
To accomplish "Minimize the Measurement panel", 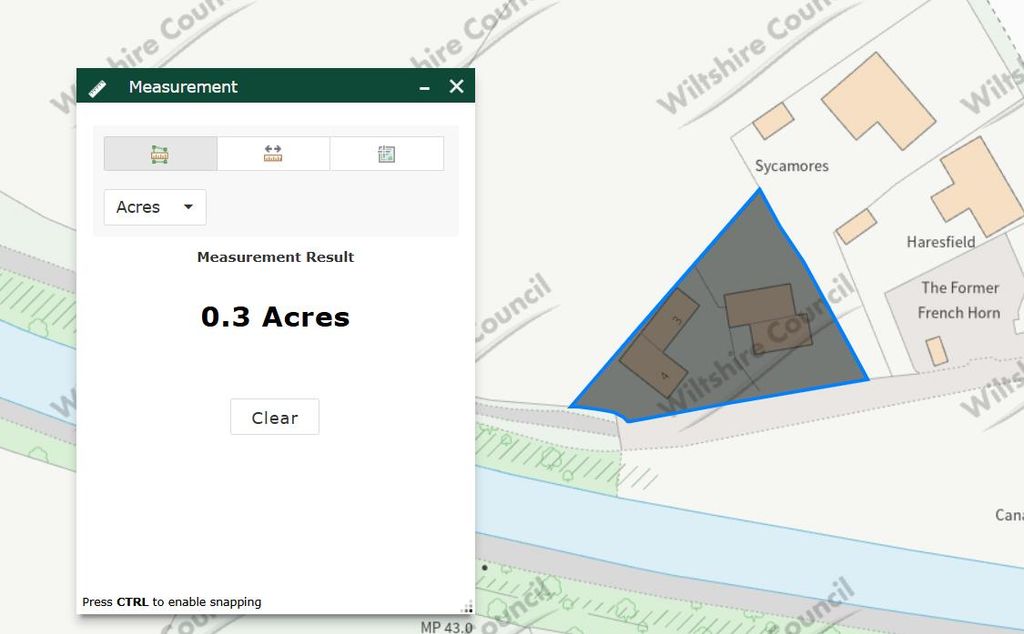I will click(424, 87).
